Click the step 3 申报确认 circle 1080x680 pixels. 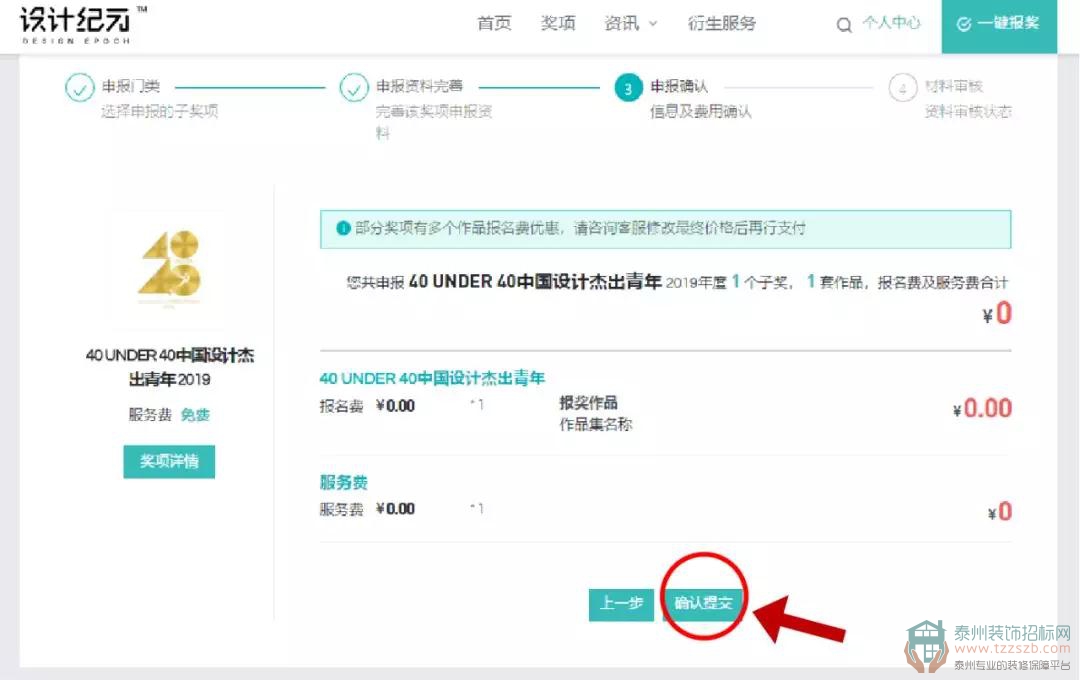click(x=628, y=87)
